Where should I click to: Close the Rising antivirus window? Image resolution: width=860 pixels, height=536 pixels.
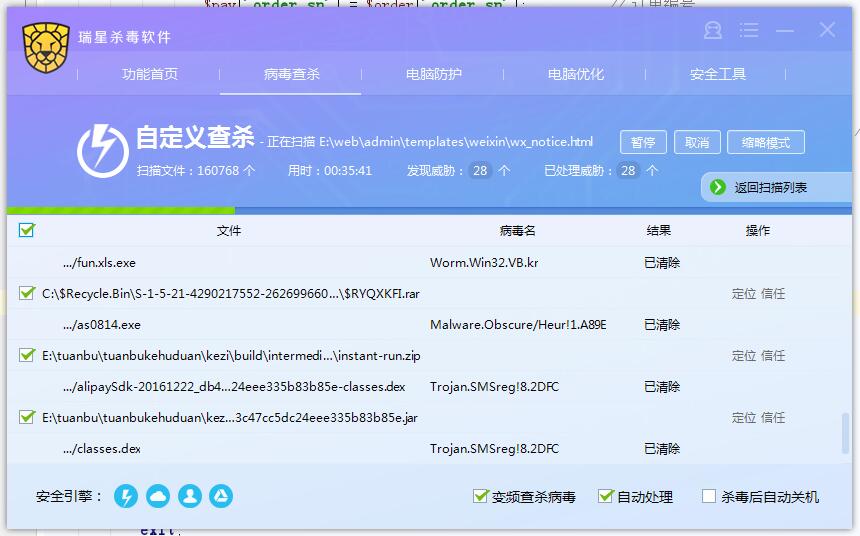pyautogui.click(x=827, y=30)
